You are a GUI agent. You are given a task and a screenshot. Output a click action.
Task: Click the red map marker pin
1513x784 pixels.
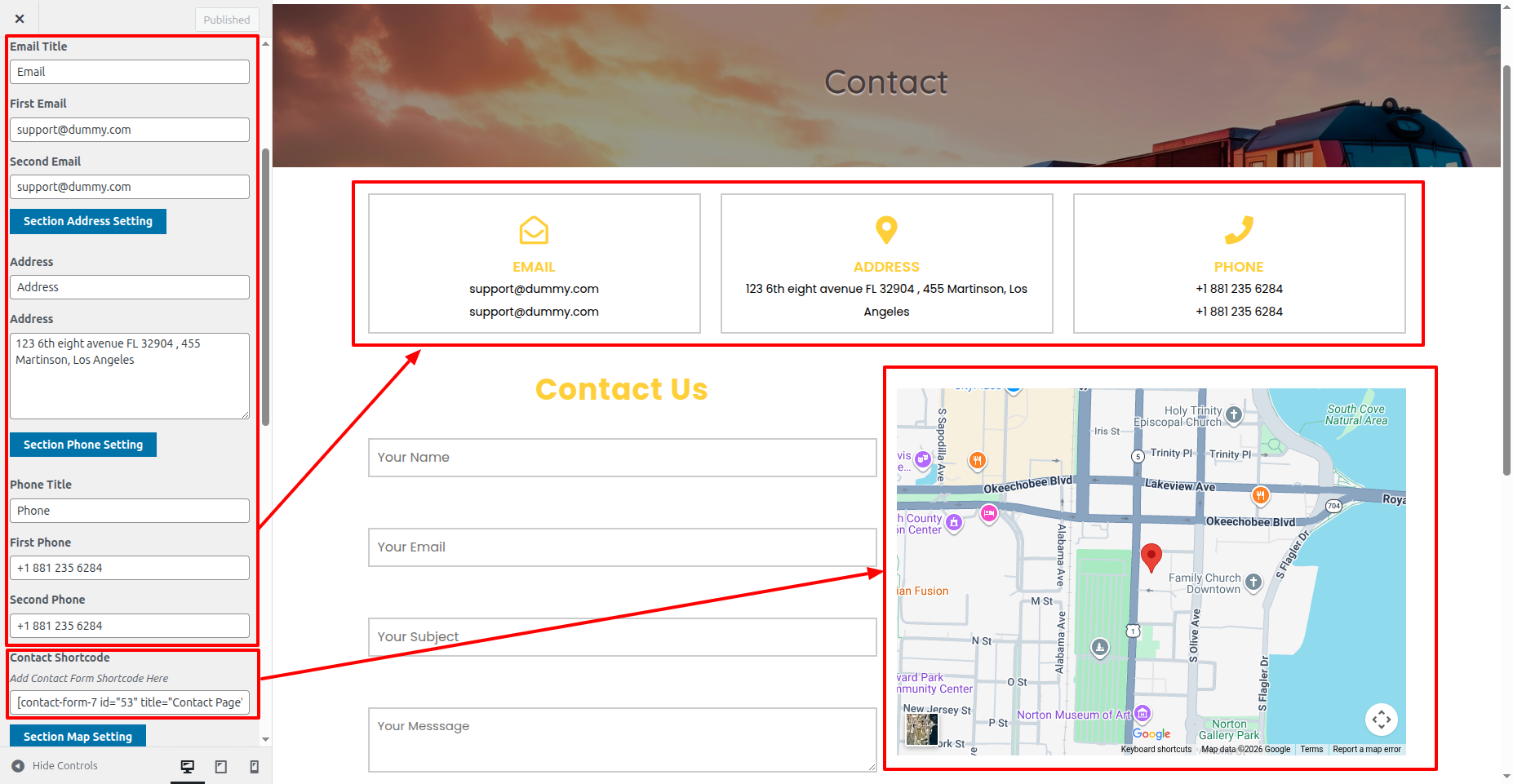(1151, 558)
